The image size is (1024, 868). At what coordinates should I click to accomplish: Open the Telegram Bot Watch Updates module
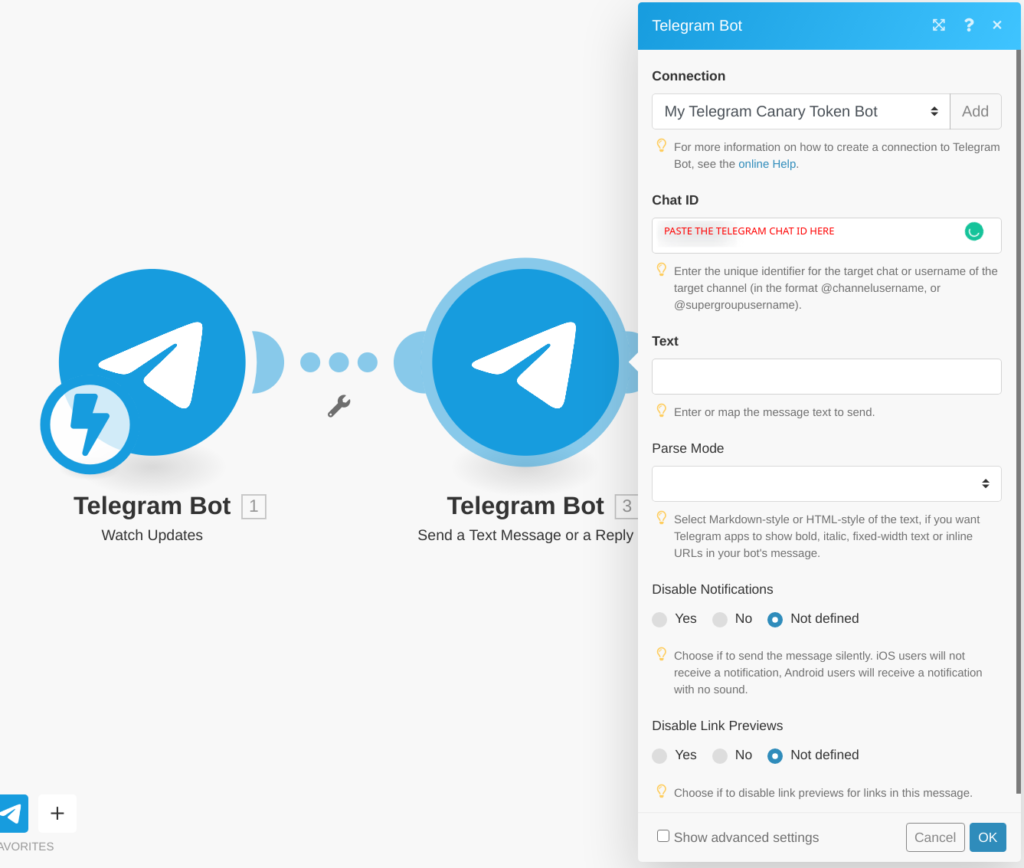click(152, 361)
